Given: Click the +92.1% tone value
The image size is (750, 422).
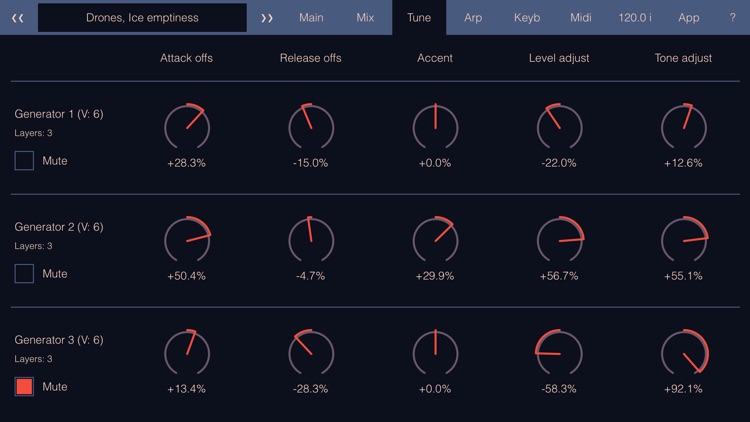Looking at the screenshot, I should [x=683, y=389].
